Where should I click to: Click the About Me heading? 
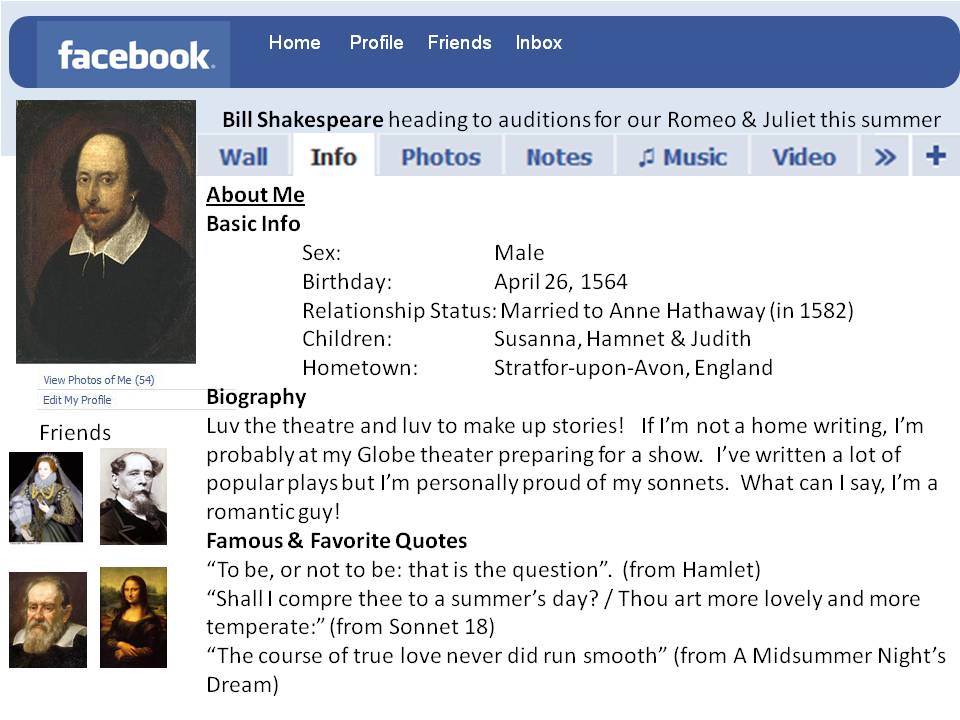coord(255,195)
